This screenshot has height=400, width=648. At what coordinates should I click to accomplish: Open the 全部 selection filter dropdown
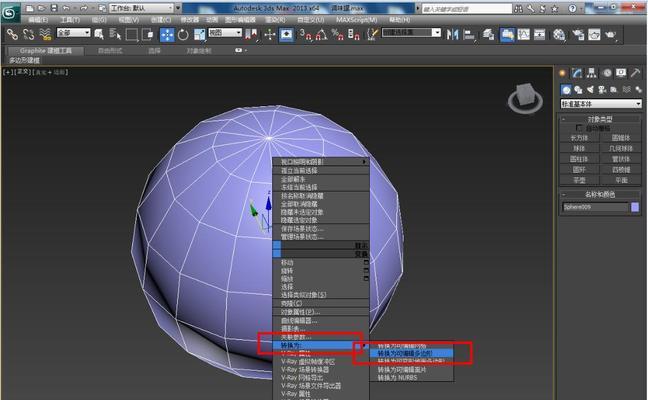[74, 32]
